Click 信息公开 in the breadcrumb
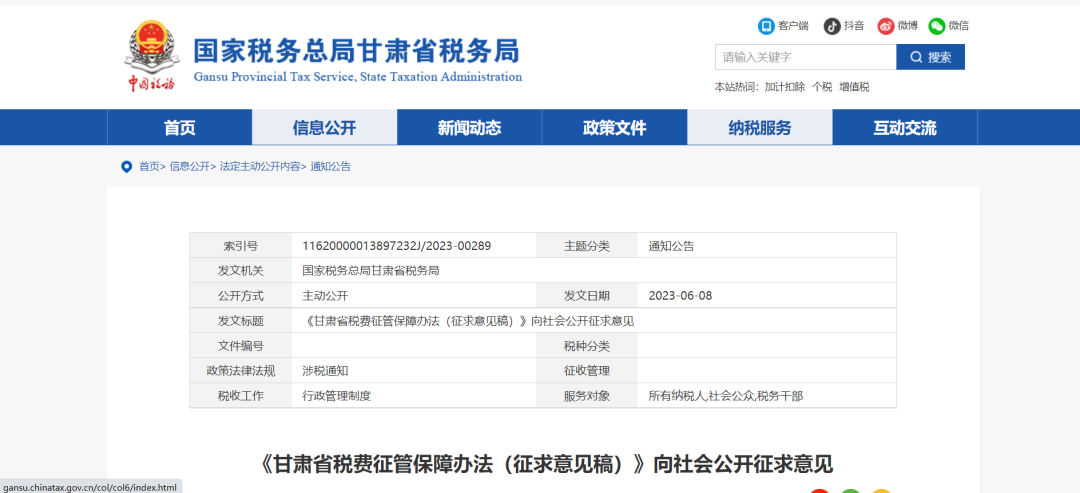The image size is (1080, 493). pyautogui.click(x=189, y=167)
